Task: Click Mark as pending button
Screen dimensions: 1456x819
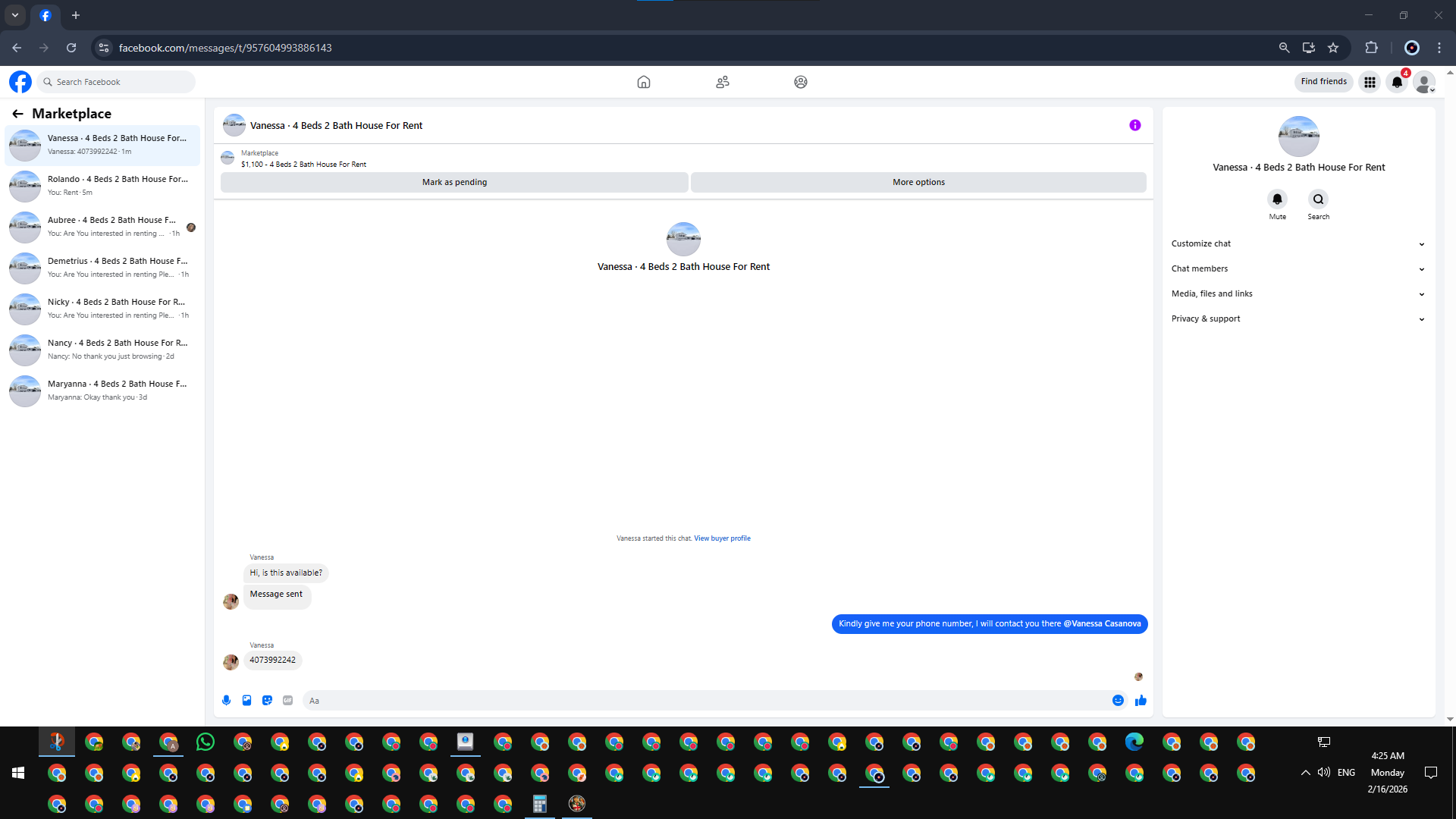Action: pos(454,182)
